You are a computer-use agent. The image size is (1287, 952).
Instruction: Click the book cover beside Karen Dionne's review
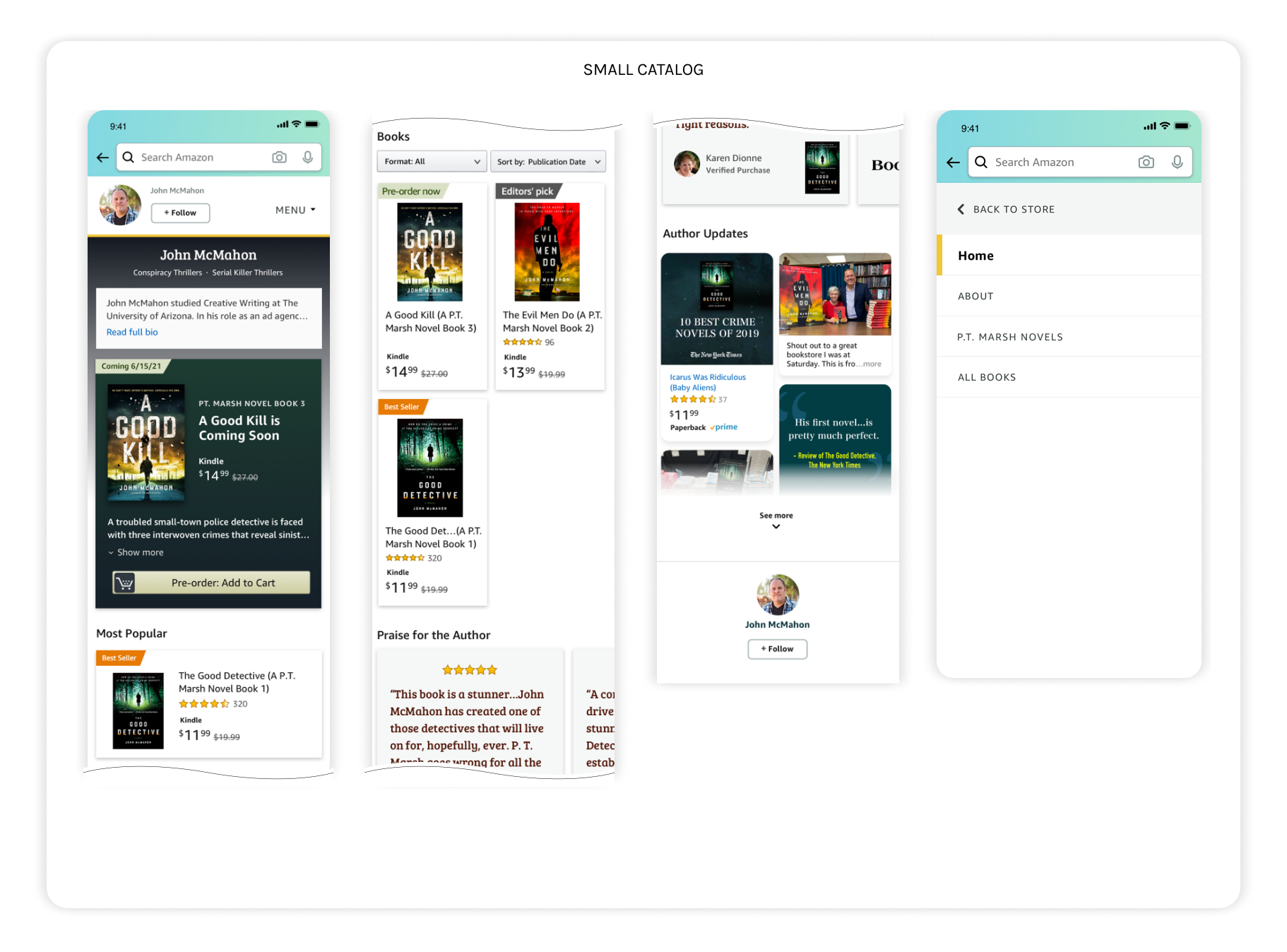pyautogui.click(x=822, y=167)
